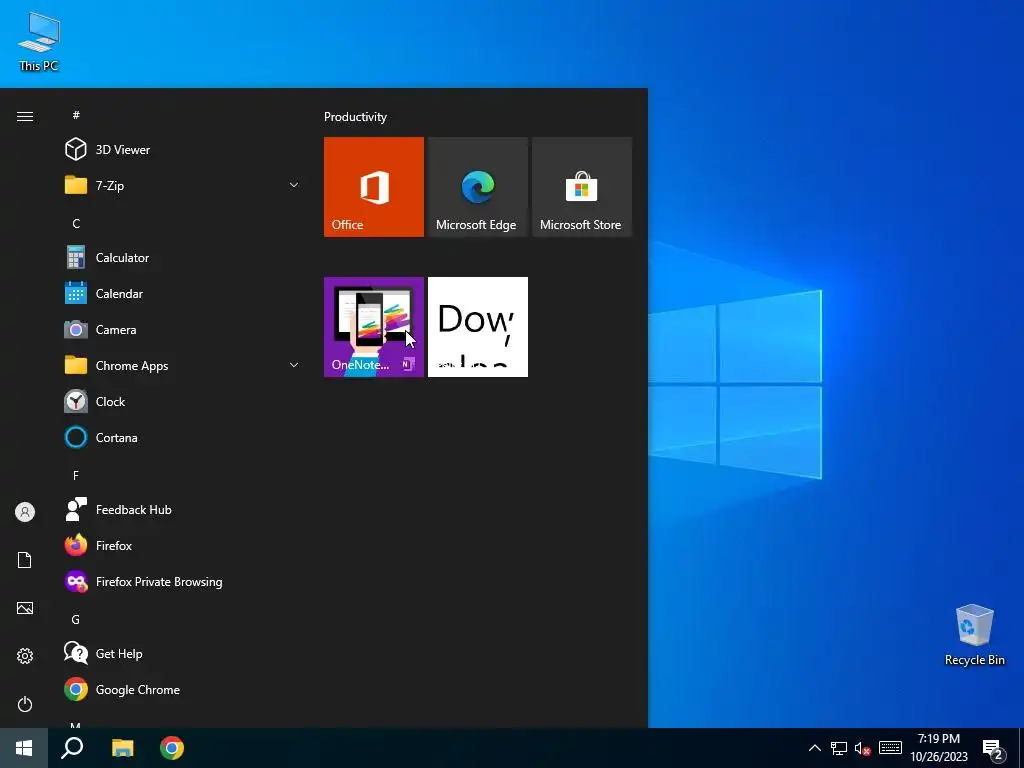This screenshot has width=1024, height=768.
Task: Select the This PC desktop icon
Action: [39, 42]
